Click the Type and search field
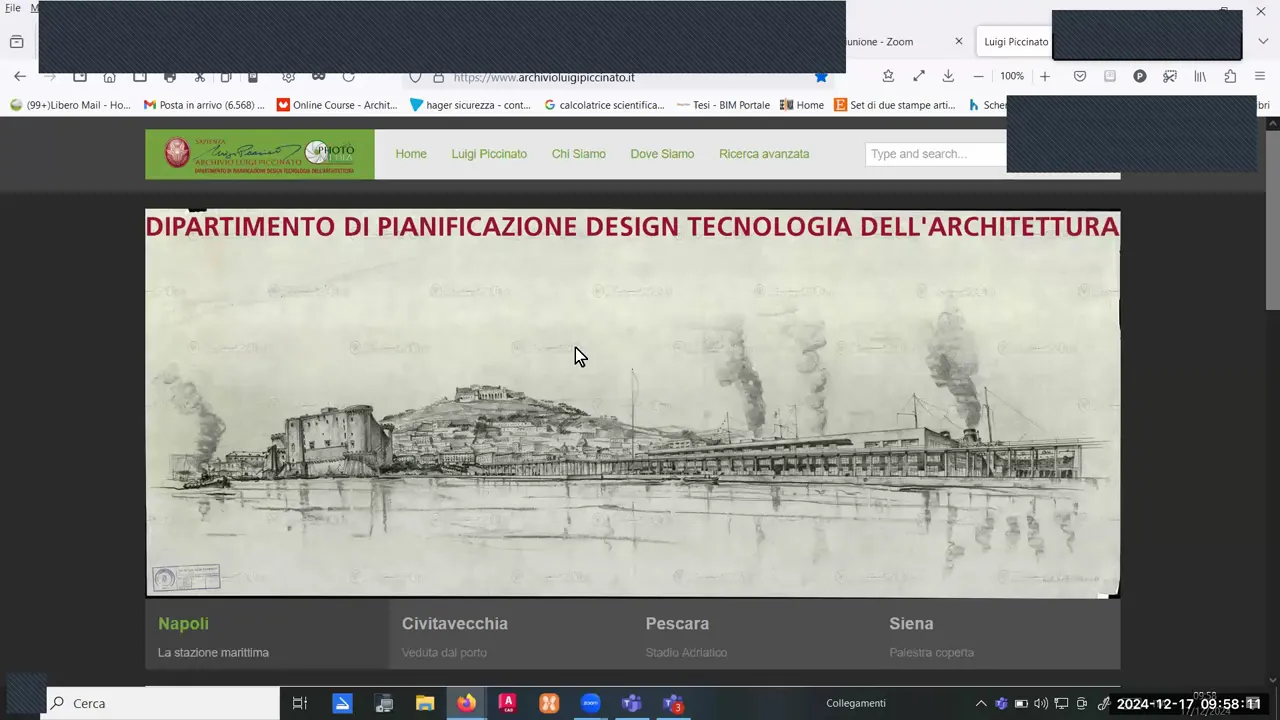Image resolution: width=1280 pixels, height=720 pixels. pyautogui.click(x=936, y=154)
